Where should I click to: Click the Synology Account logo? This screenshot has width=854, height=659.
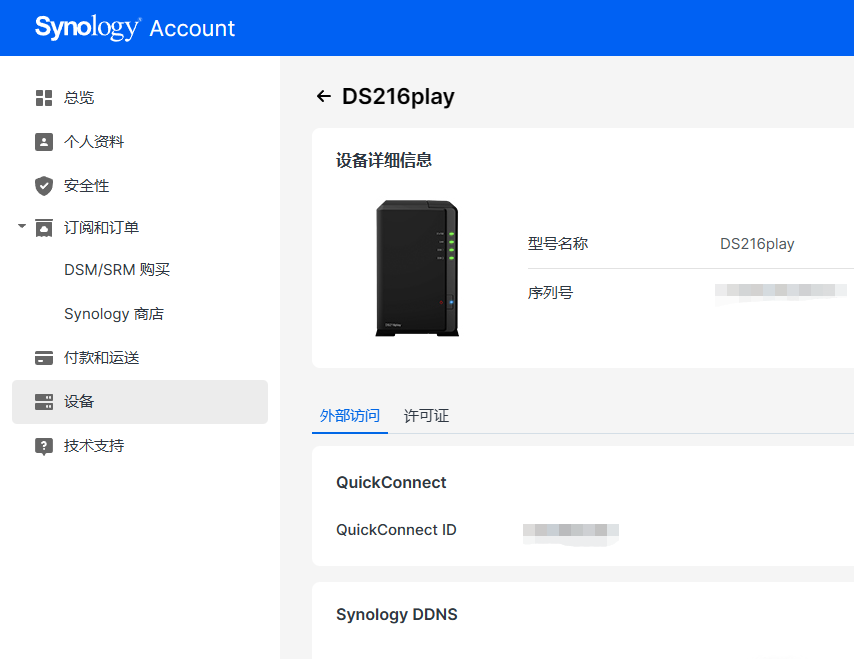135,28
